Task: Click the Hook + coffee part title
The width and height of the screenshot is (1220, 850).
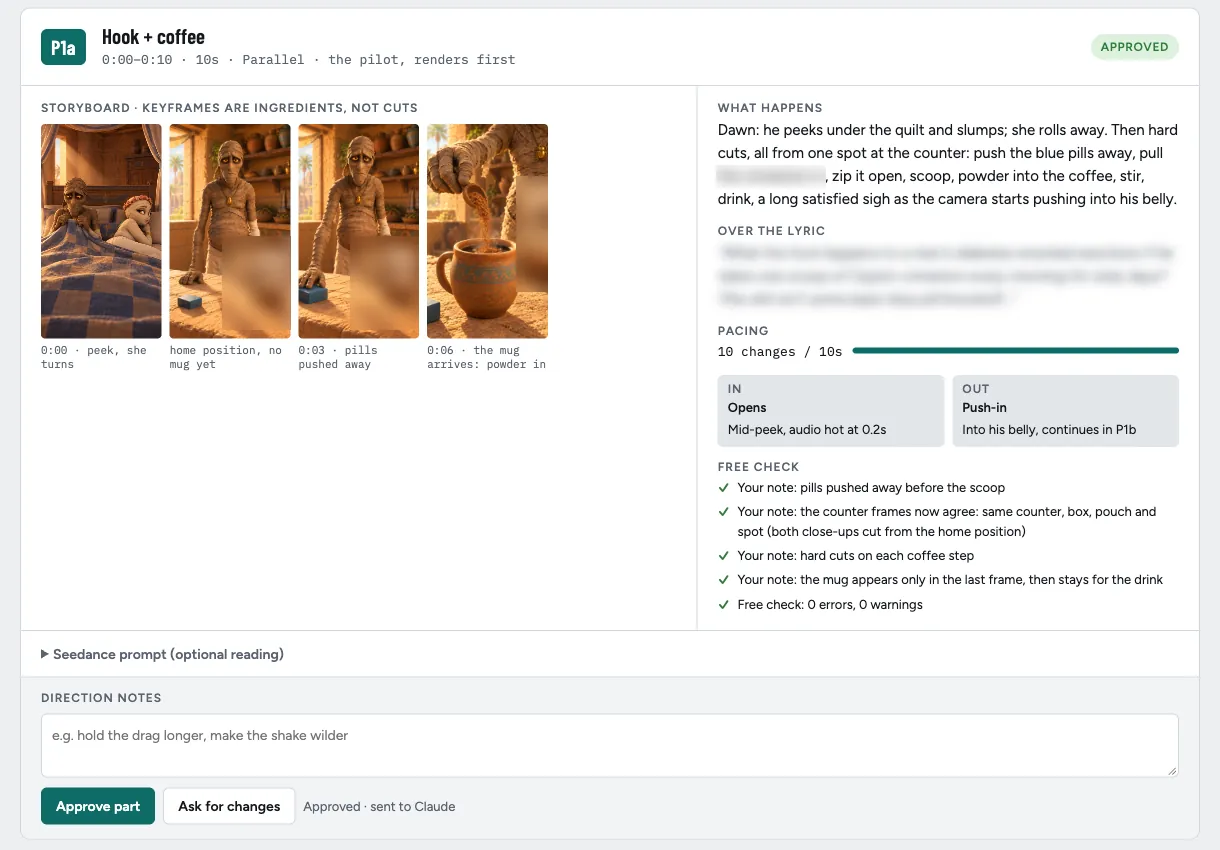Action: (x=153, y=37)
